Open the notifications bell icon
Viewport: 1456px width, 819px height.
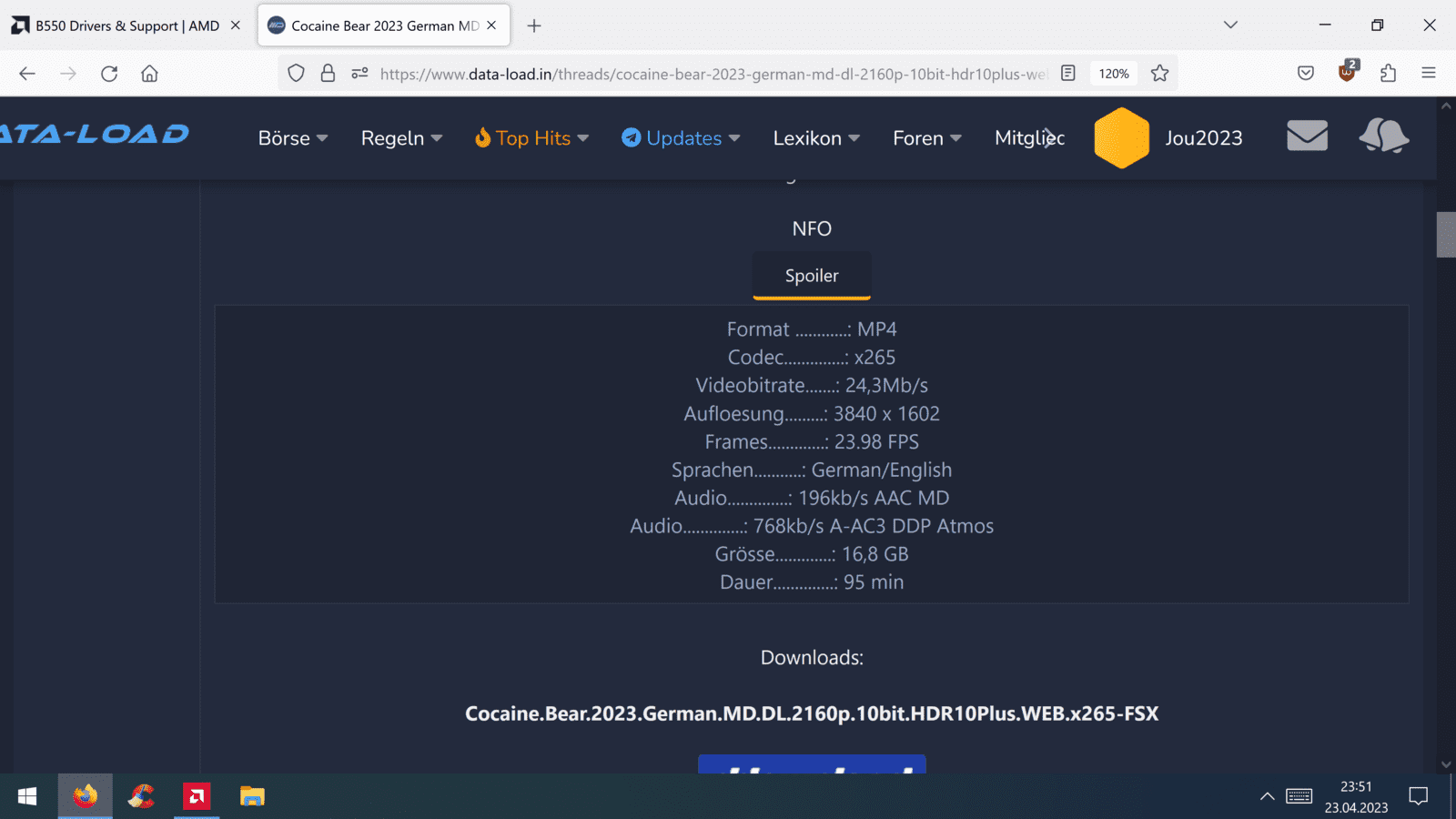(1383, 136)
